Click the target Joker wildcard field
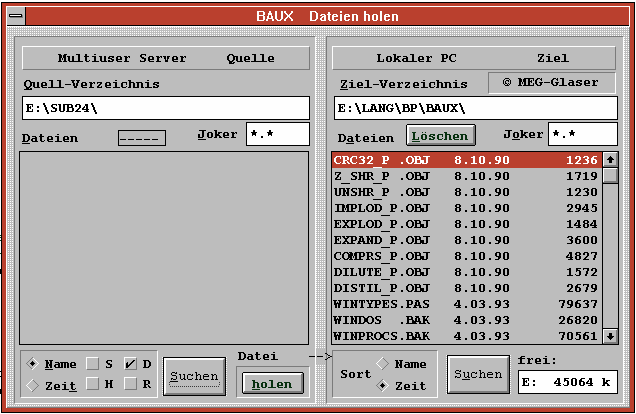The image size is (636, 414). coord(582,134)
